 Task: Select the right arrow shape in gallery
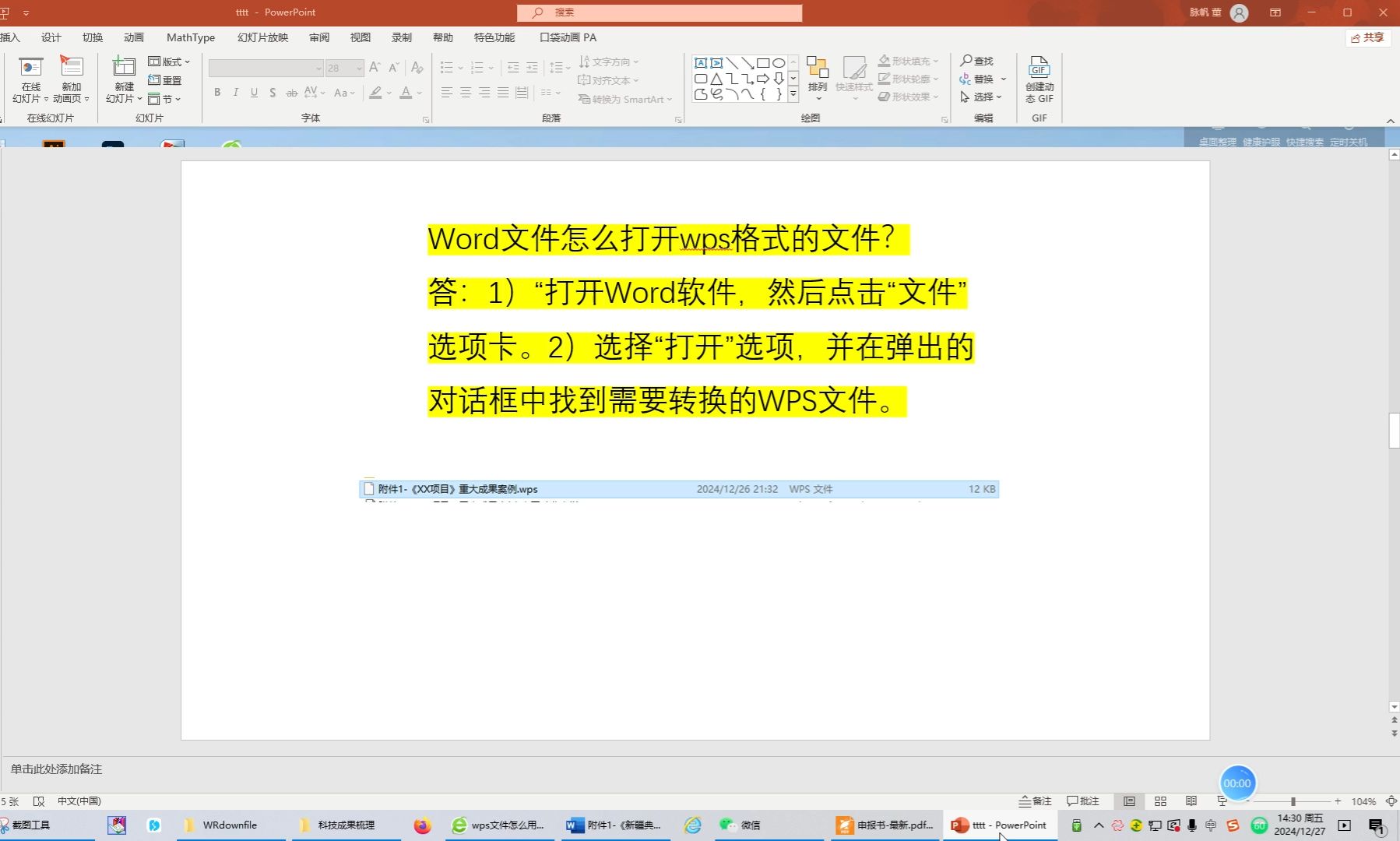(x=763, y=79)
